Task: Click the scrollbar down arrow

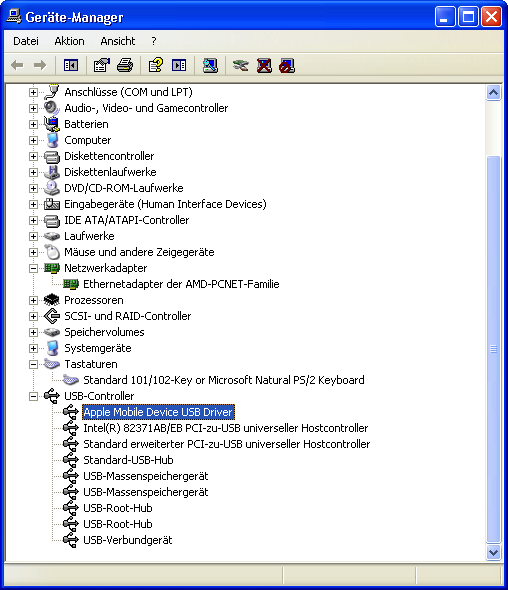Action: [493, 552]
